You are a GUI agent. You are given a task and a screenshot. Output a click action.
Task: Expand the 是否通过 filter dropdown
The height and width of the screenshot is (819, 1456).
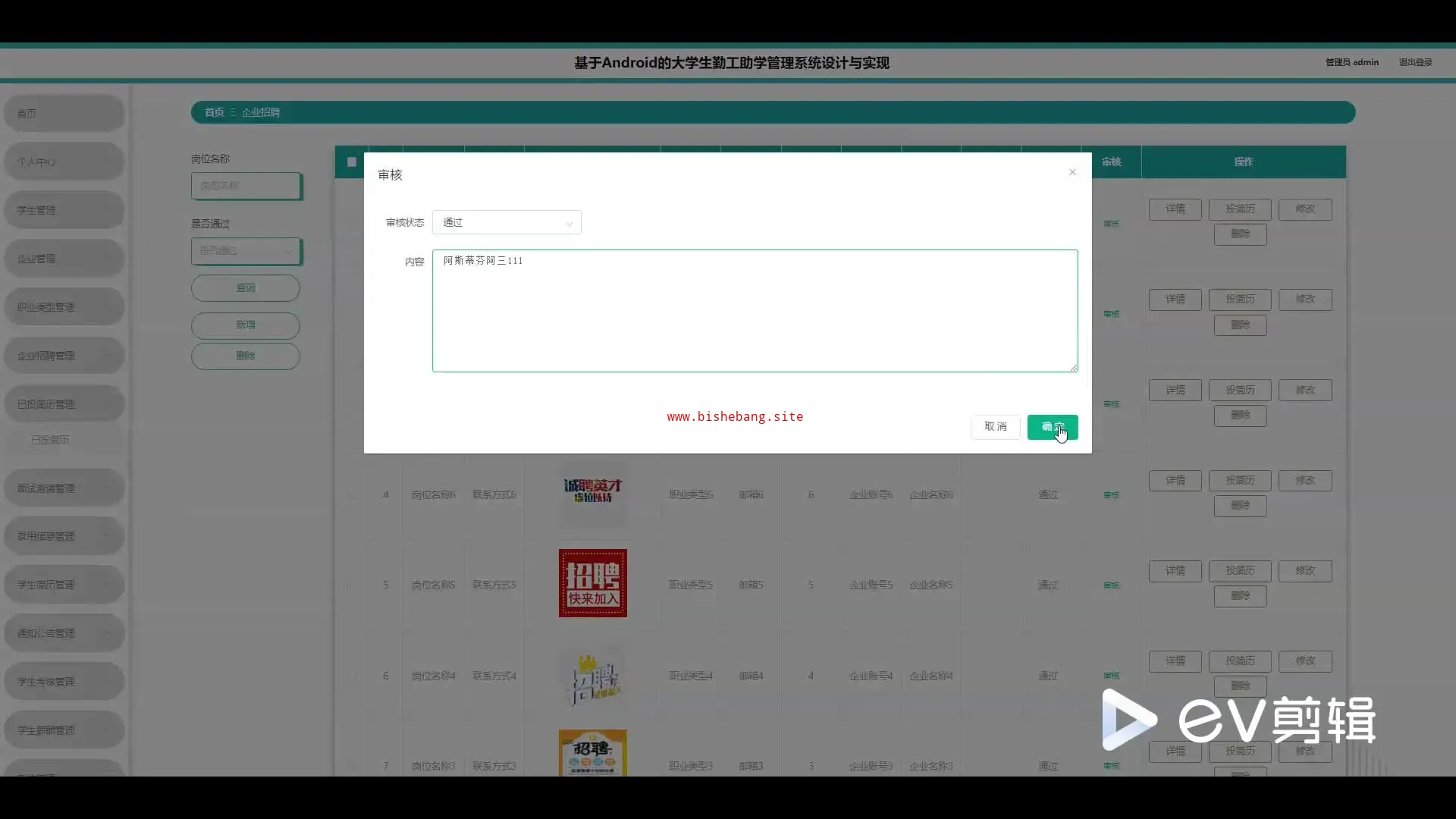(246, 251)
